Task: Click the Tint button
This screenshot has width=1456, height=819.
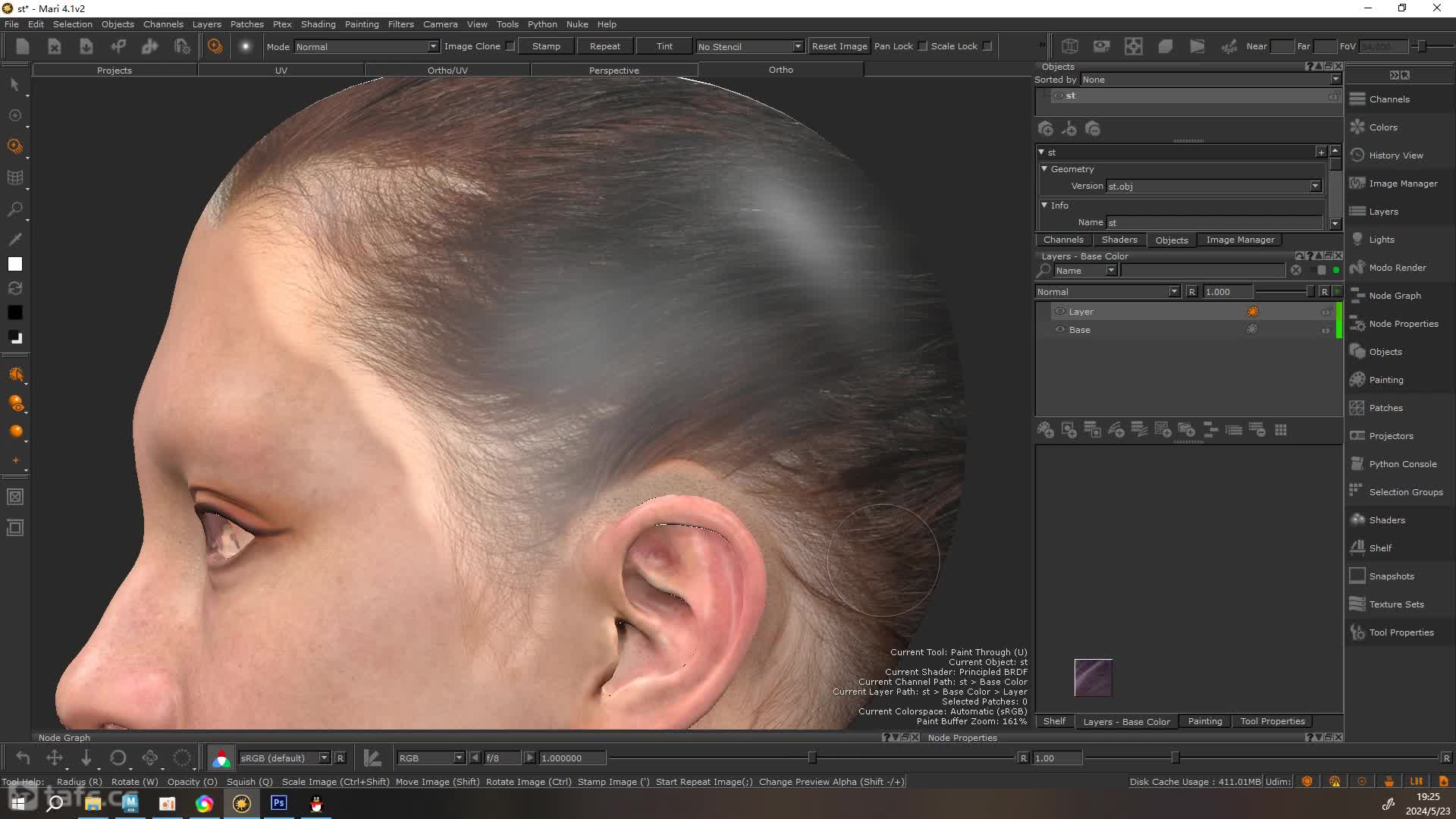Action: click(664, 46)
